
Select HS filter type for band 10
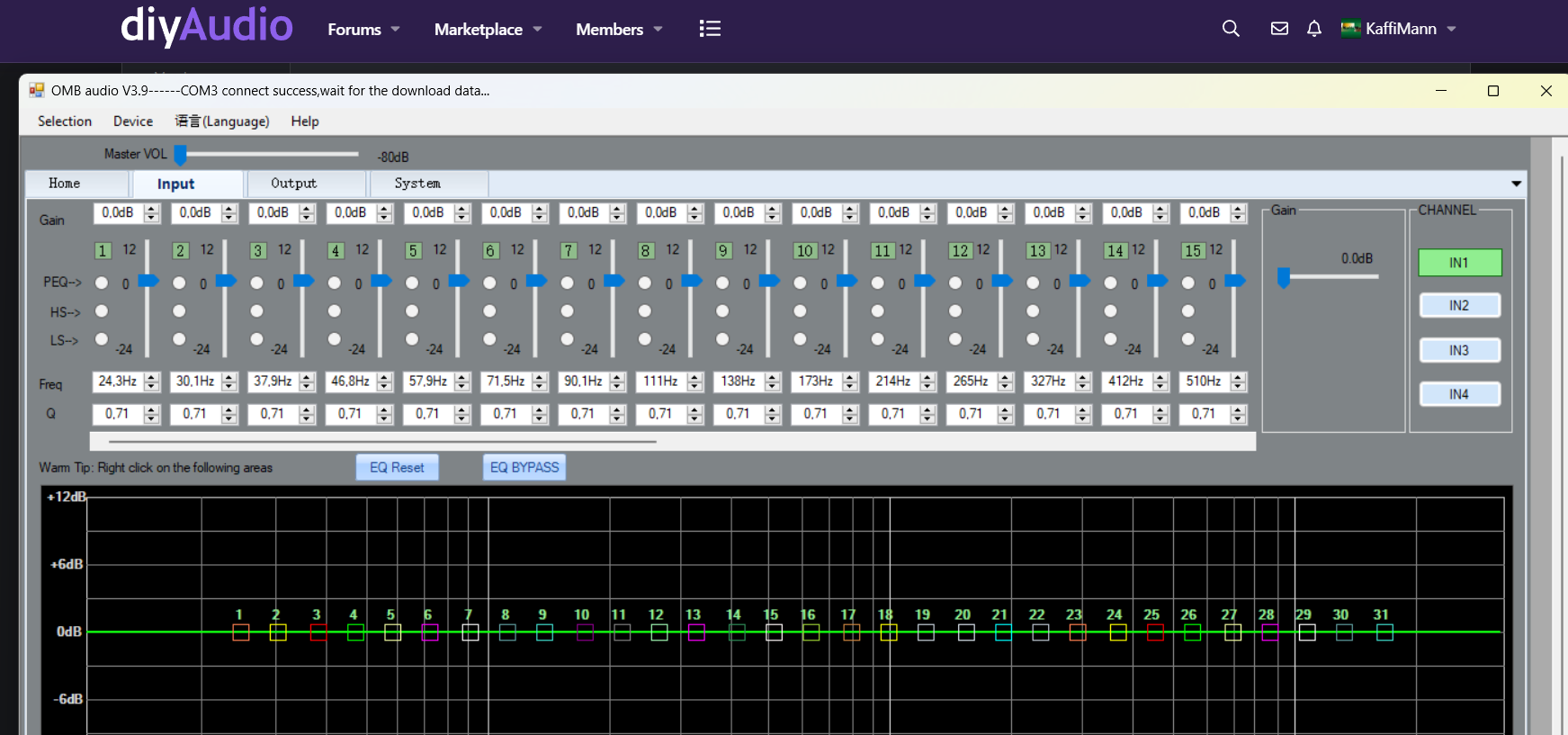click(800, 310)
